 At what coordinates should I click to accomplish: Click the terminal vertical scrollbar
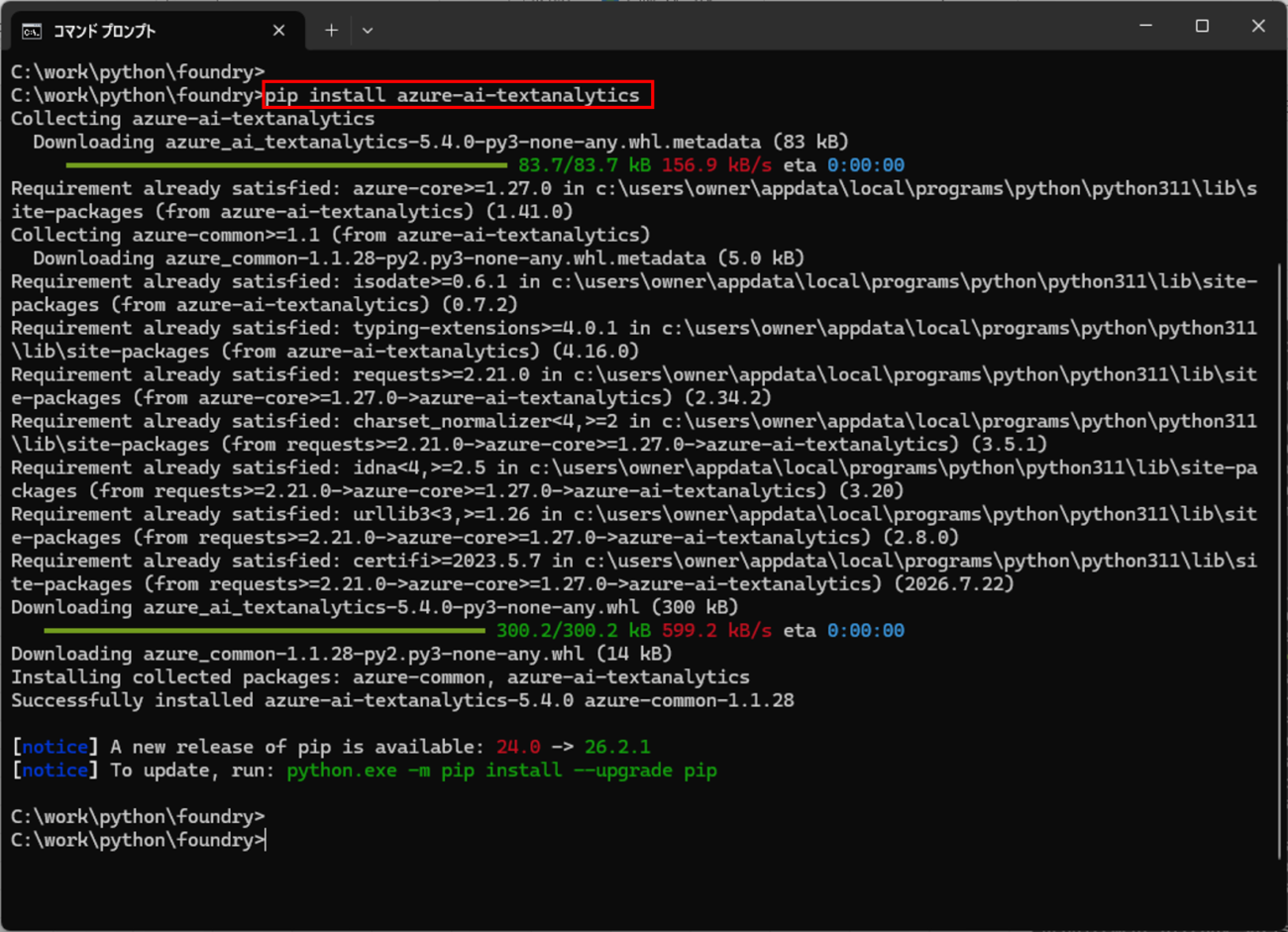[1280, 561]
